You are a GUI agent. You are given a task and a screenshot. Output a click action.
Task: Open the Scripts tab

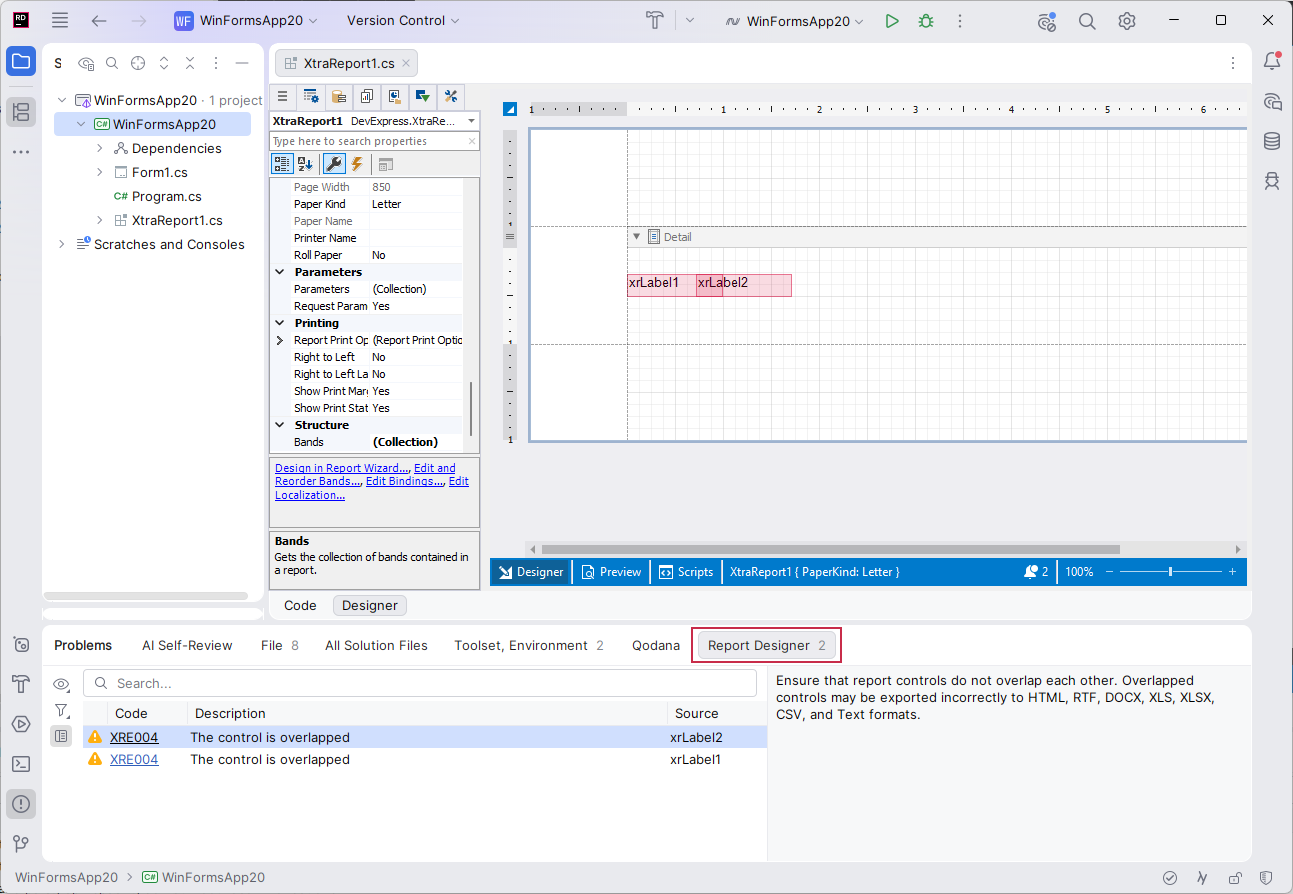[x=686, y=572]
